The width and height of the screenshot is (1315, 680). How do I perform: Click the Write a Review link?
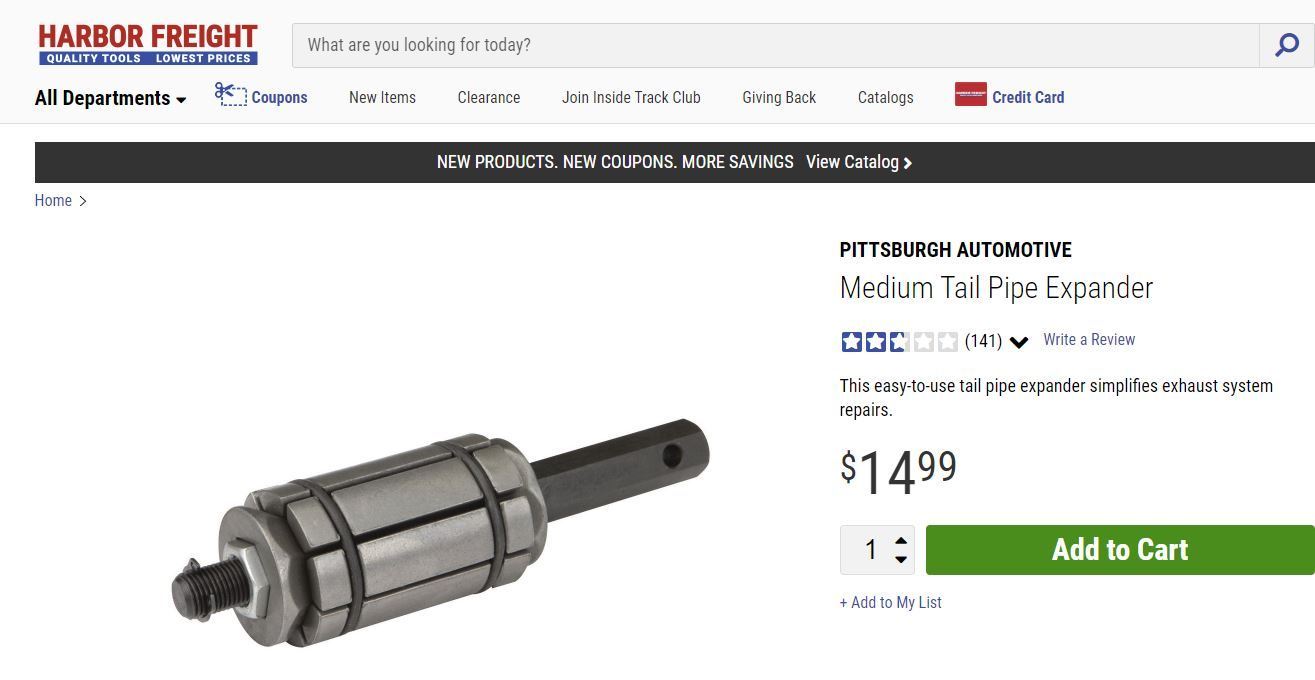[x=1089, y=340]
